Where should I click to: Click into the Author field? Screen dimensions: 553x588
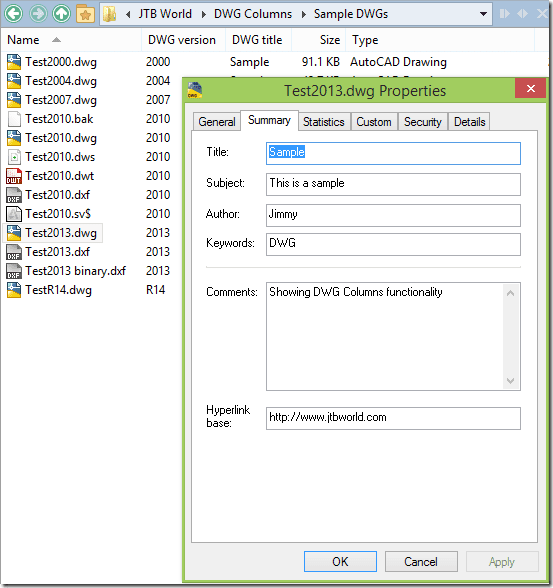[x=393, y=215]
